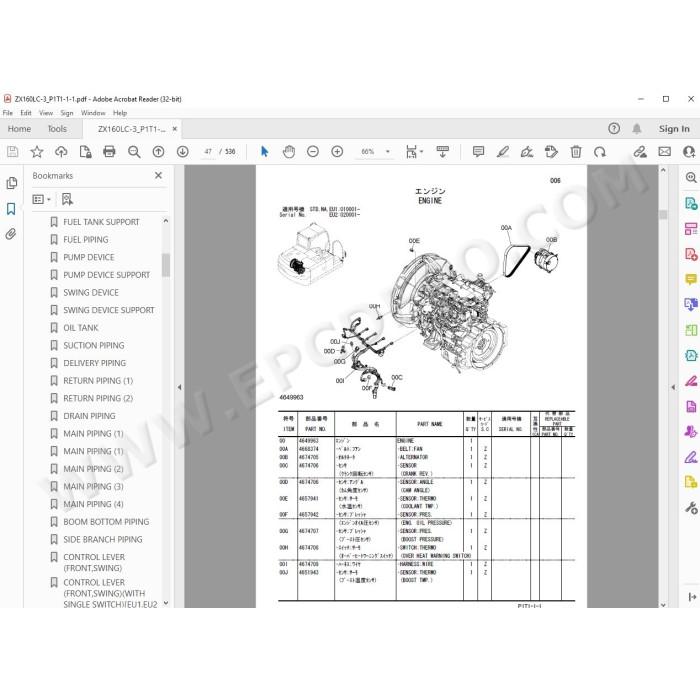Rotate the page with rotate icon
Image resolution: width=700 pixels, height=700 pixels.
pos(600,152)
